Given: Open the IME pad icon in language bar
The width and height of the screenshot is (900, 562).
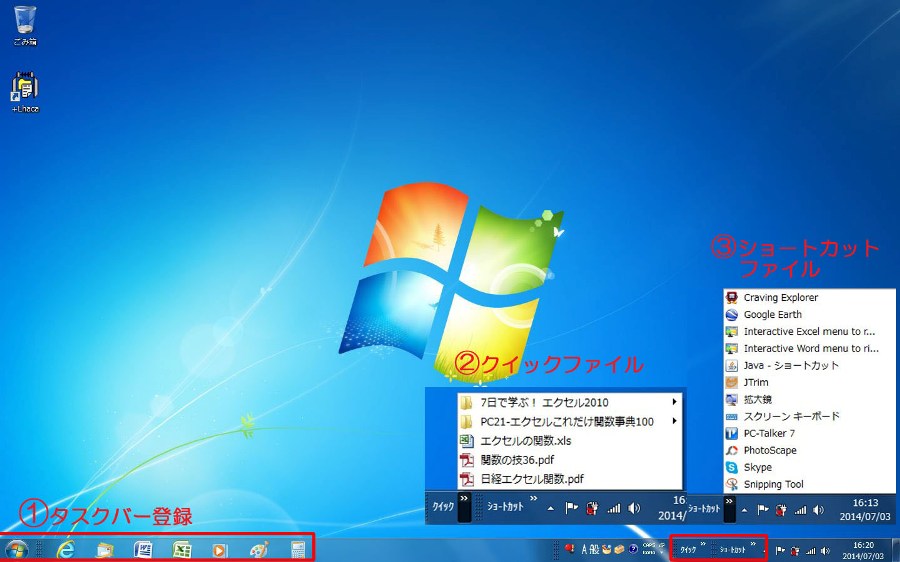Looking at the screenshot, I should pos(607,550).
